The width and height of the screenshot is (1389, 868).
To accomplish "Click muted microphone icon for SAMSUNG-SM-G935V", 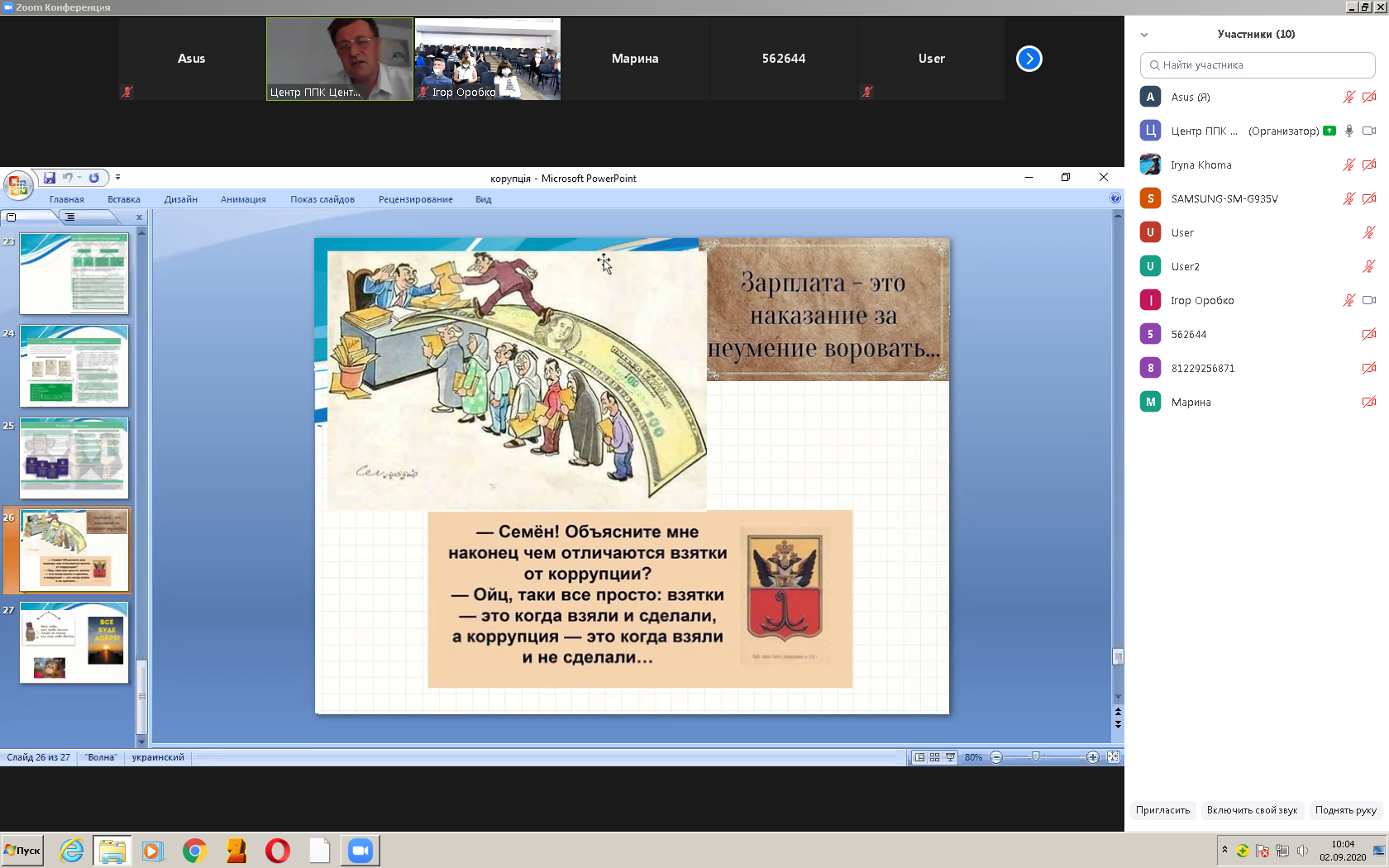I will click(1348, 198).
